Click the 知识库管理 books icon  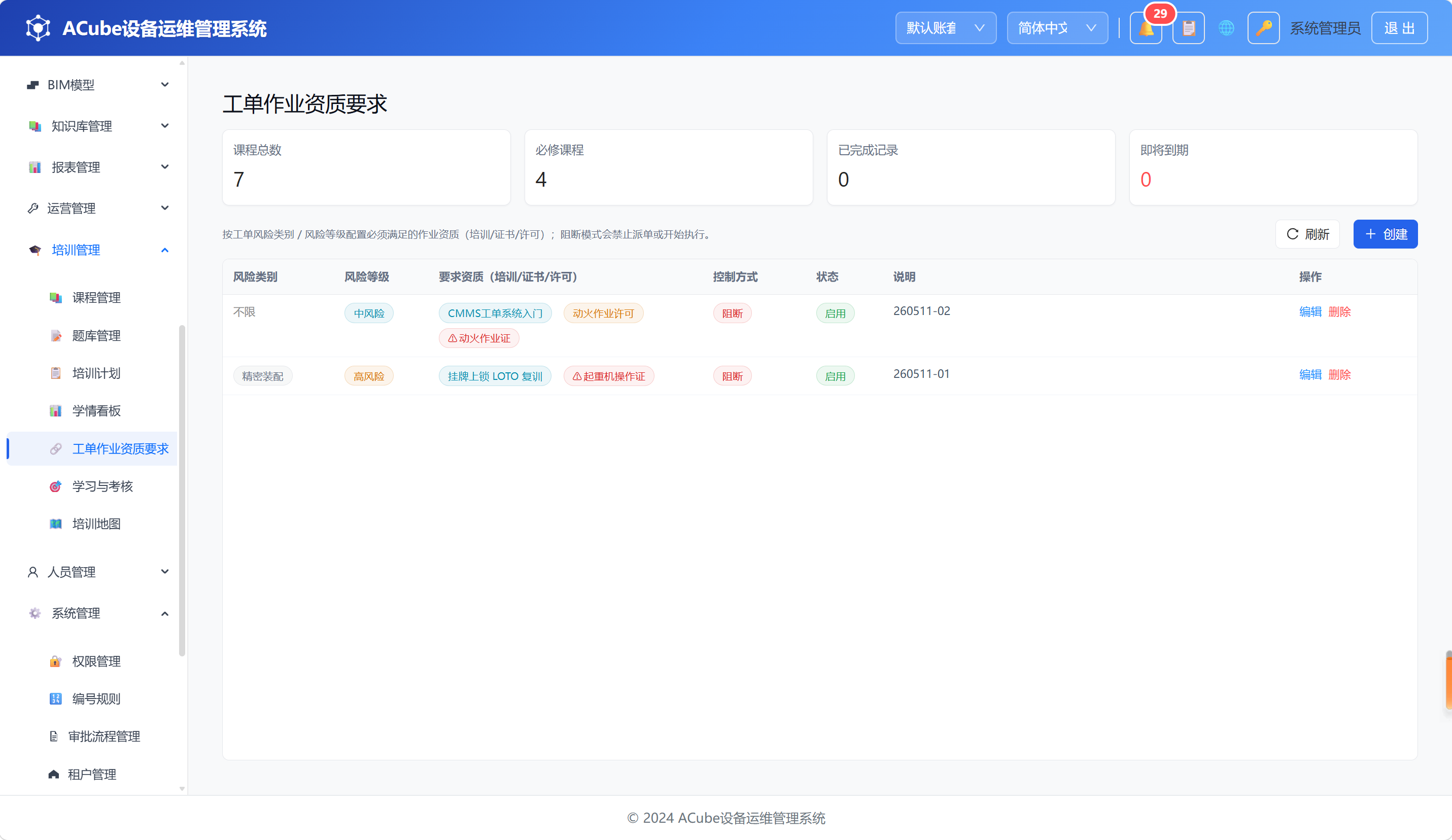pyautogui.click(x=34, y=126)
